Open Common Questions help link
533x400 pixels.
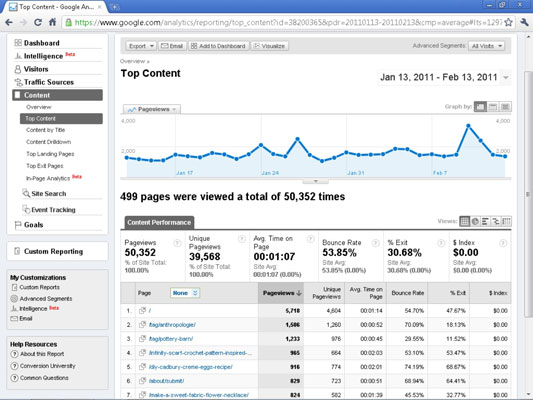pyautogui.click(x=44, y=378)
